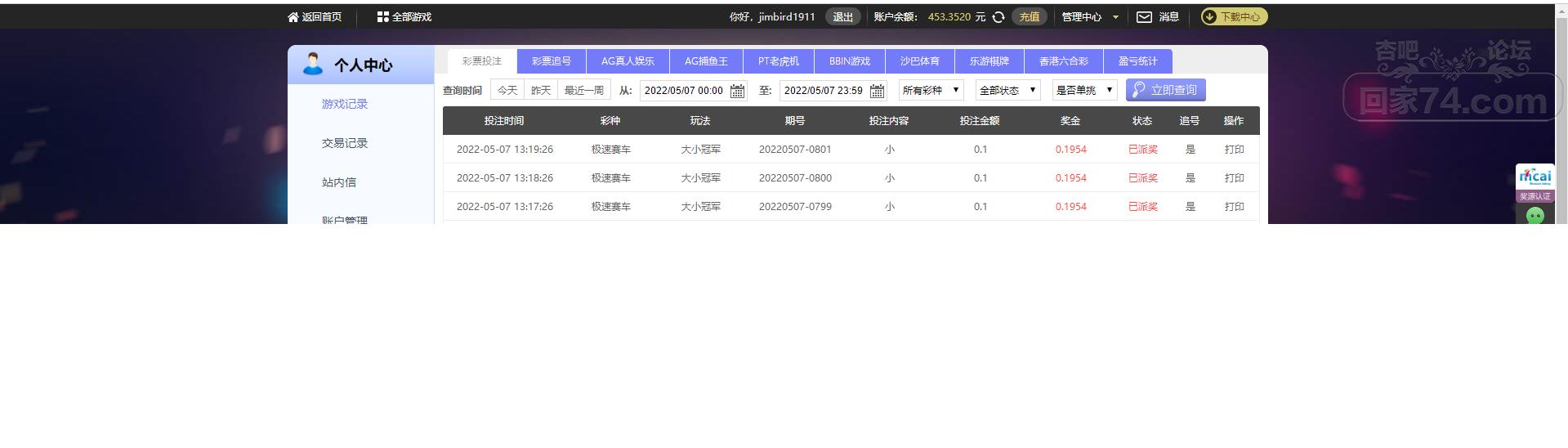Click the user avatar icon in 个人中心
Viewport: 1568px width, 448px height.
pos(312,64)
